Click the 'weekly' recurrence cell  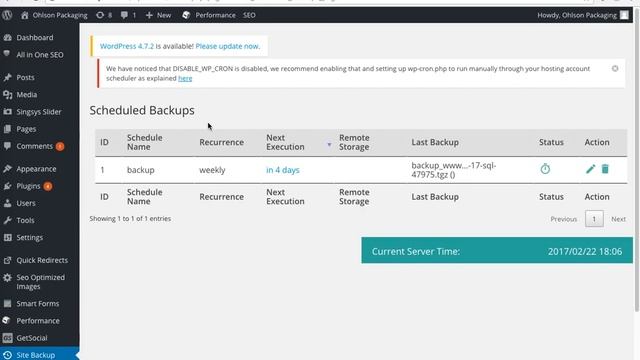[x=212, y=170]
